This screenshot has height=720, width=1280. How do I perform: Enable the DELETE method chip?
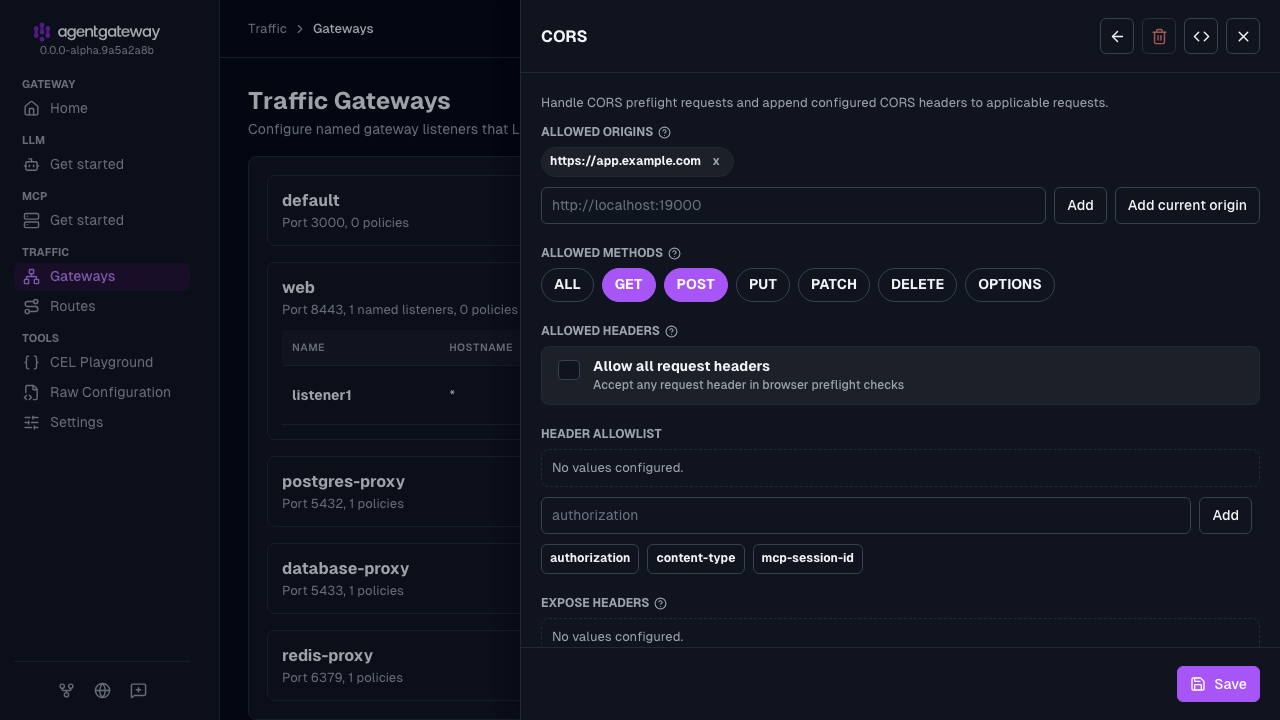point(917,285)
